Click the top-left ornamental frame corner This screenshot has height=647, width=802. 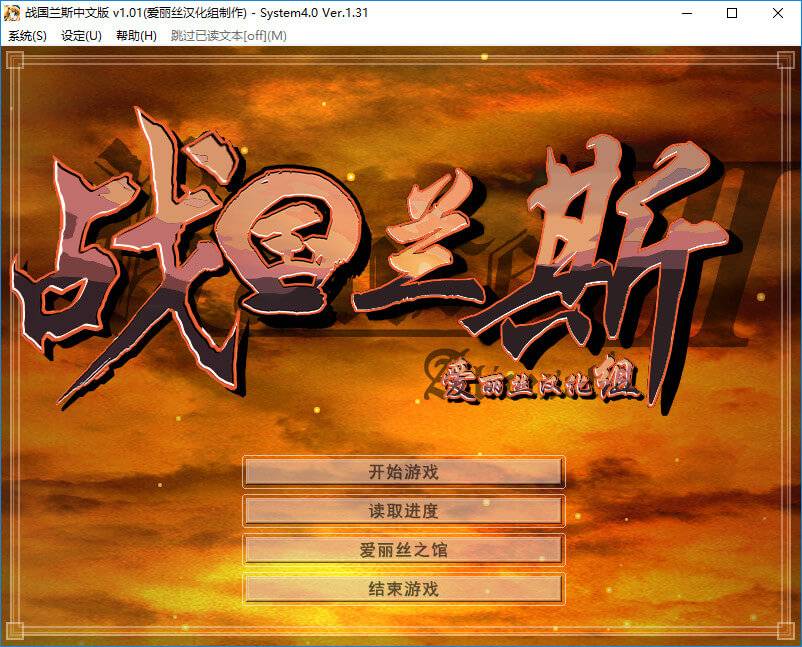tap(16, 60)
